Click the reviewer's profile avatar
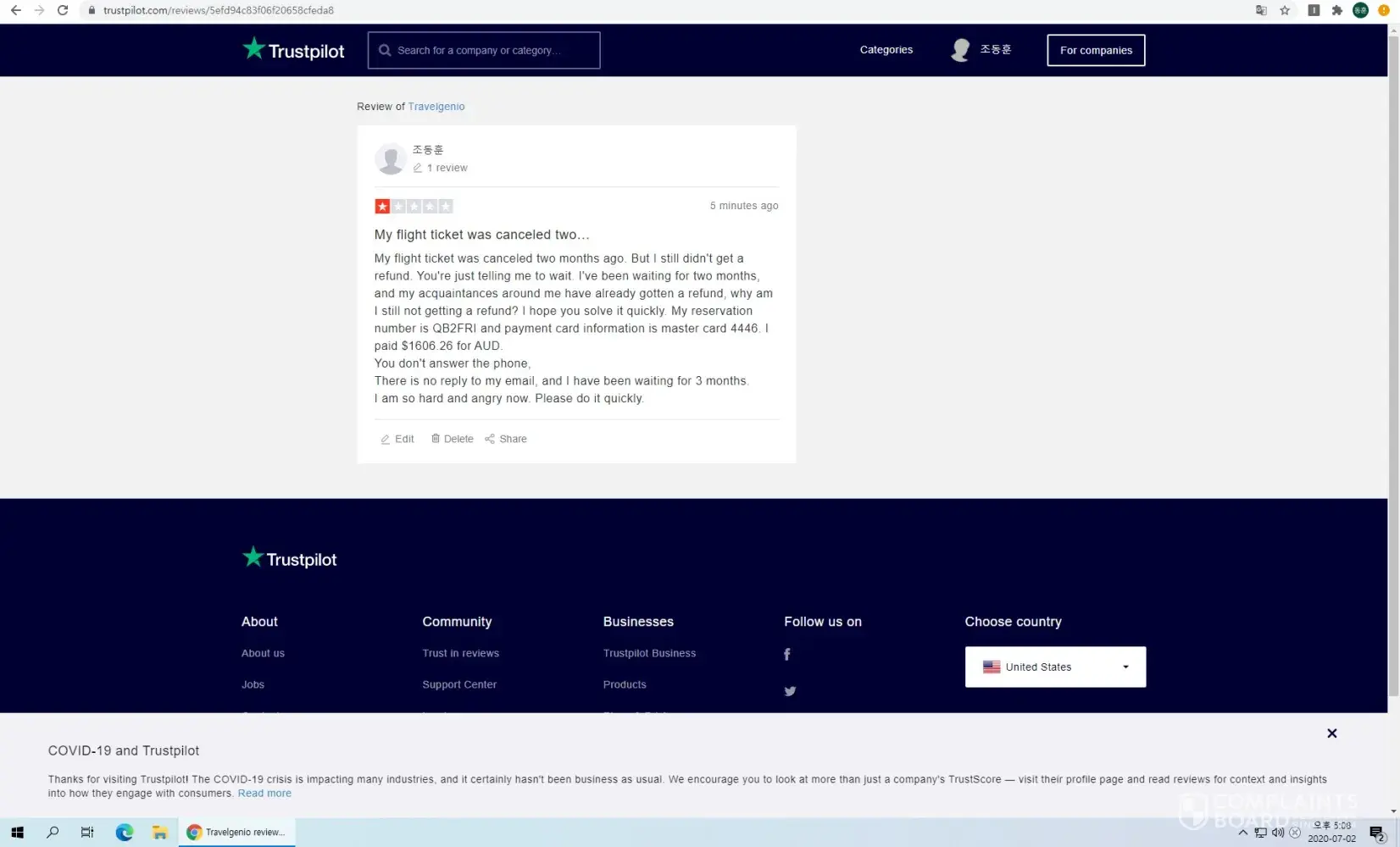1400x847 pixels. (x=390, y=158)
